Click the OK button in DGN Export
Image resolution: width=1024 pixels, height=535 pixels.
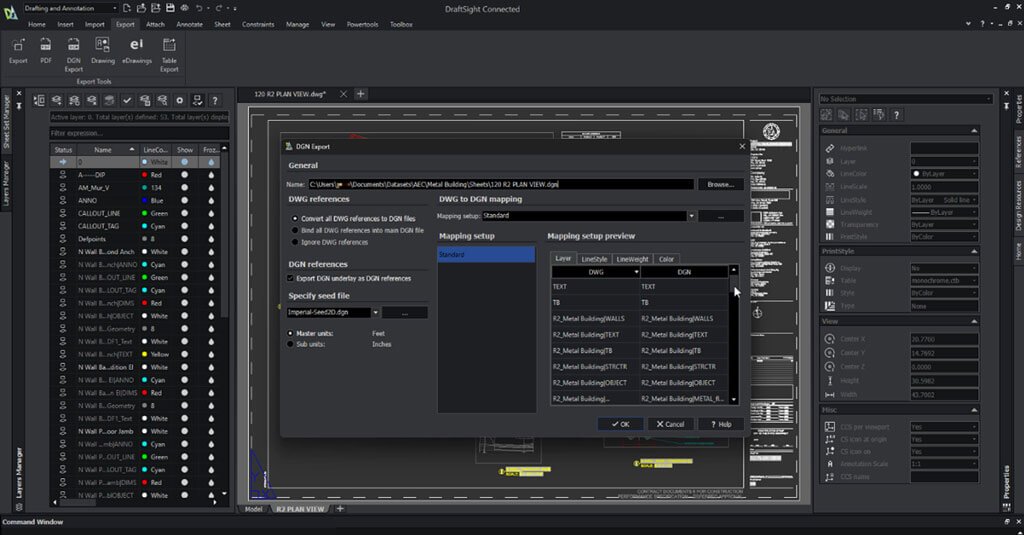click(x=620, y=424)
